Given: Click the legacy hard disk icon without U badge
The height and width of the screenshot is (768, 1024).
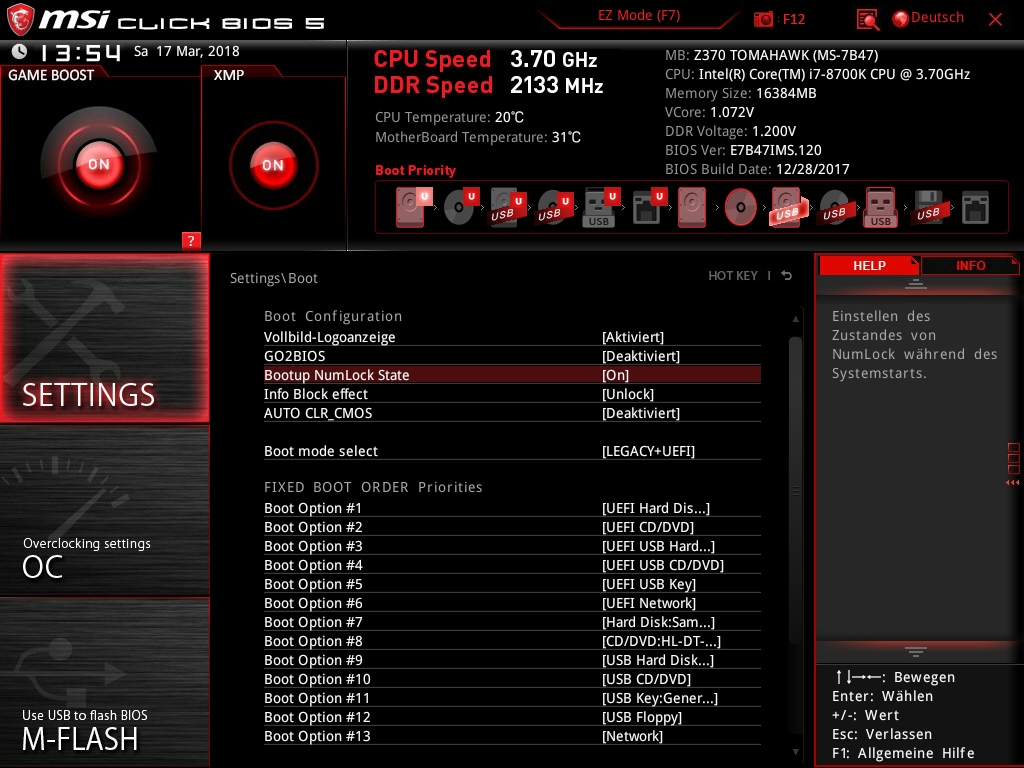Looking at the screenshot, I should (x=692, y=208).
